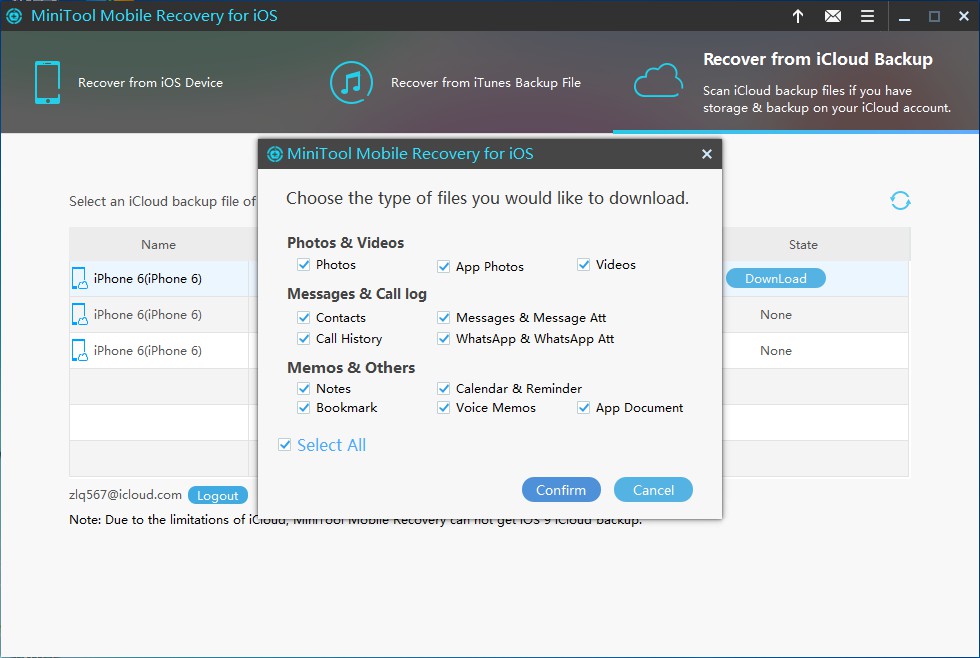Click the Name column header
The height and width of the screenshot is (658, 980).
pos(159,245)
